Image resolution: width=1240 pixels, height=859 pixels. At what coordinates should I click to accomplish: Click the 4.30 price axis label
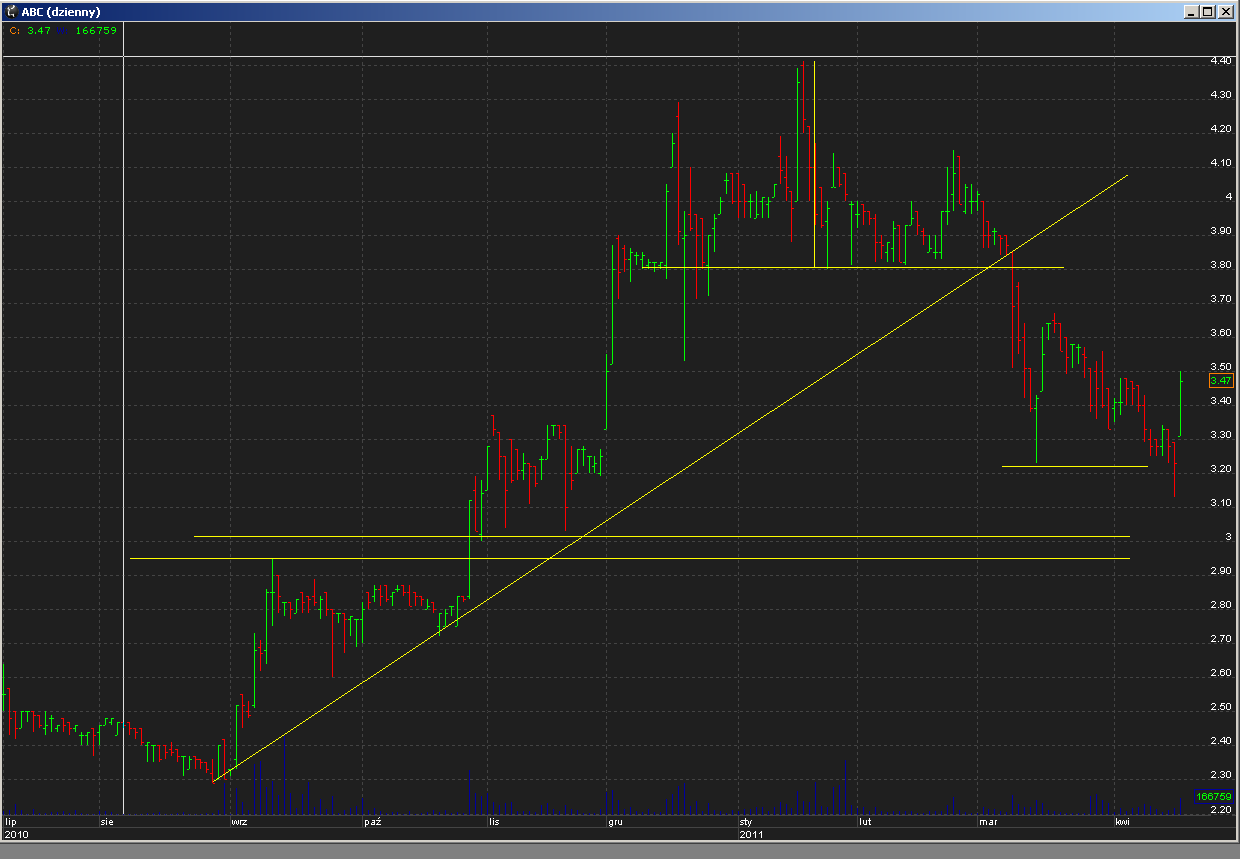[x=1220, y=95]
